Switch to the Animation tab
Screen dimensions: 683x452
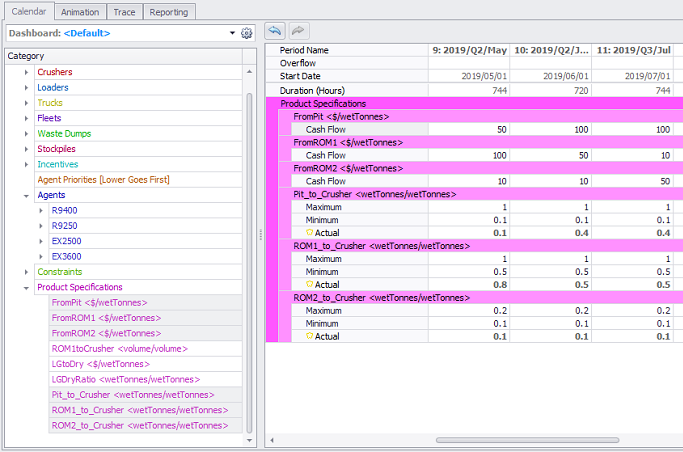[79, 12]
